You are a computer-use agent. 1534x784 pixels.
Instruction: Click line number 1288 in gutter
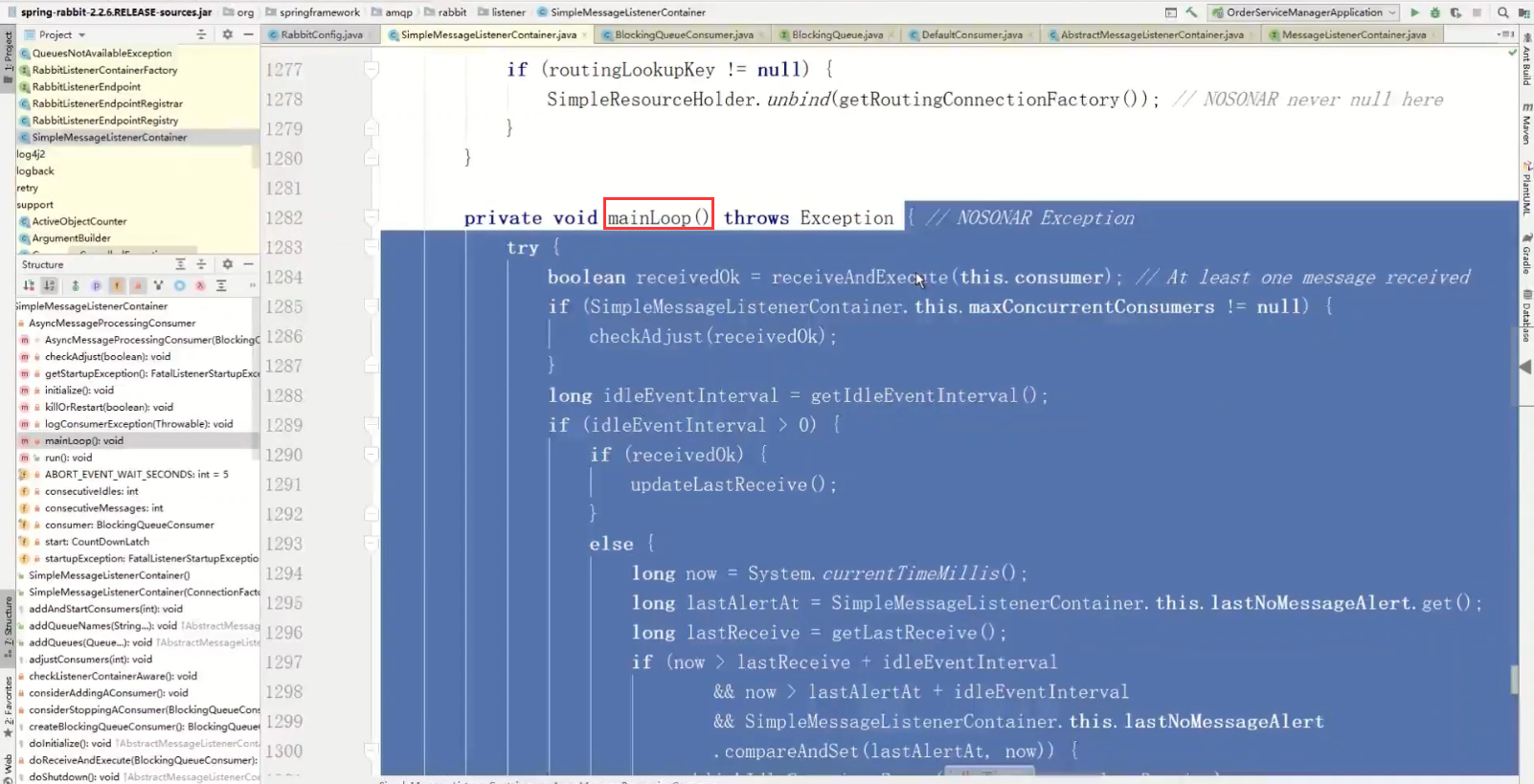(284, 395)
